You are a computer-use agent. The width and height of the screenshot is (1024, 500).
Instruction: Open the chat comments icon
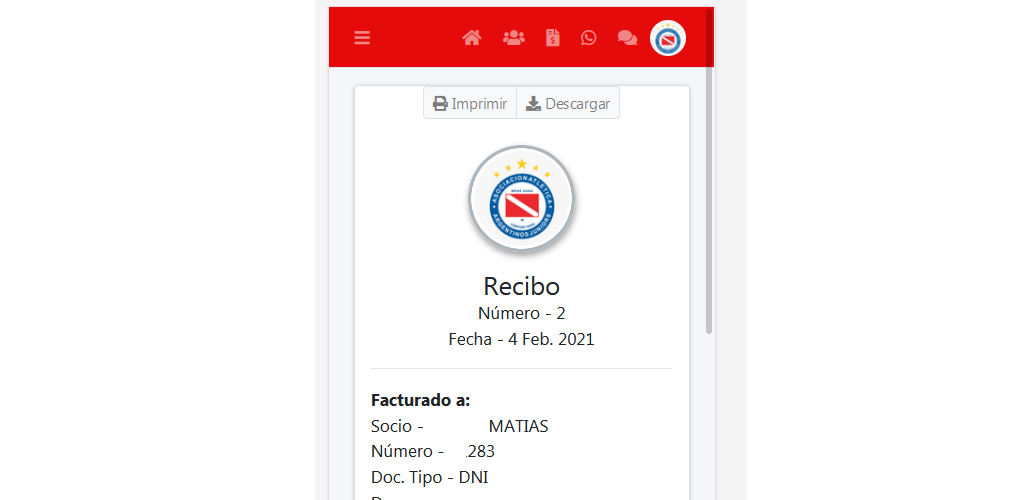click(627, 38)
